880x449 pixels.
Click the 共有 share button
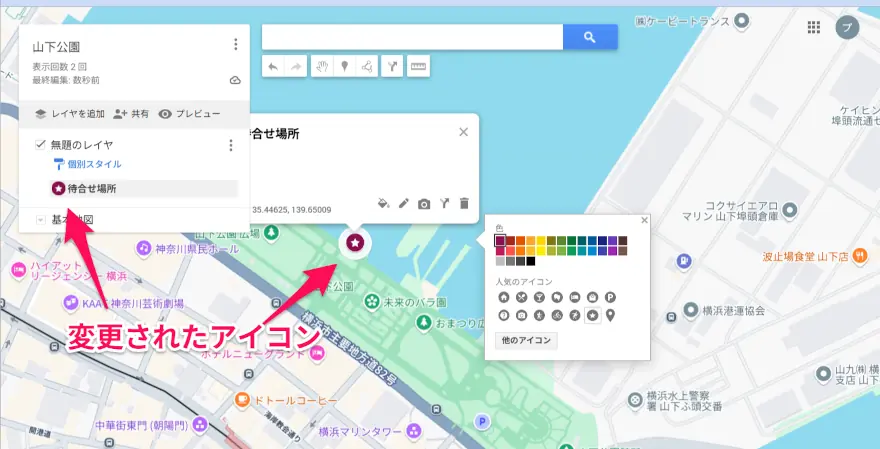click(x=131, y=114)
